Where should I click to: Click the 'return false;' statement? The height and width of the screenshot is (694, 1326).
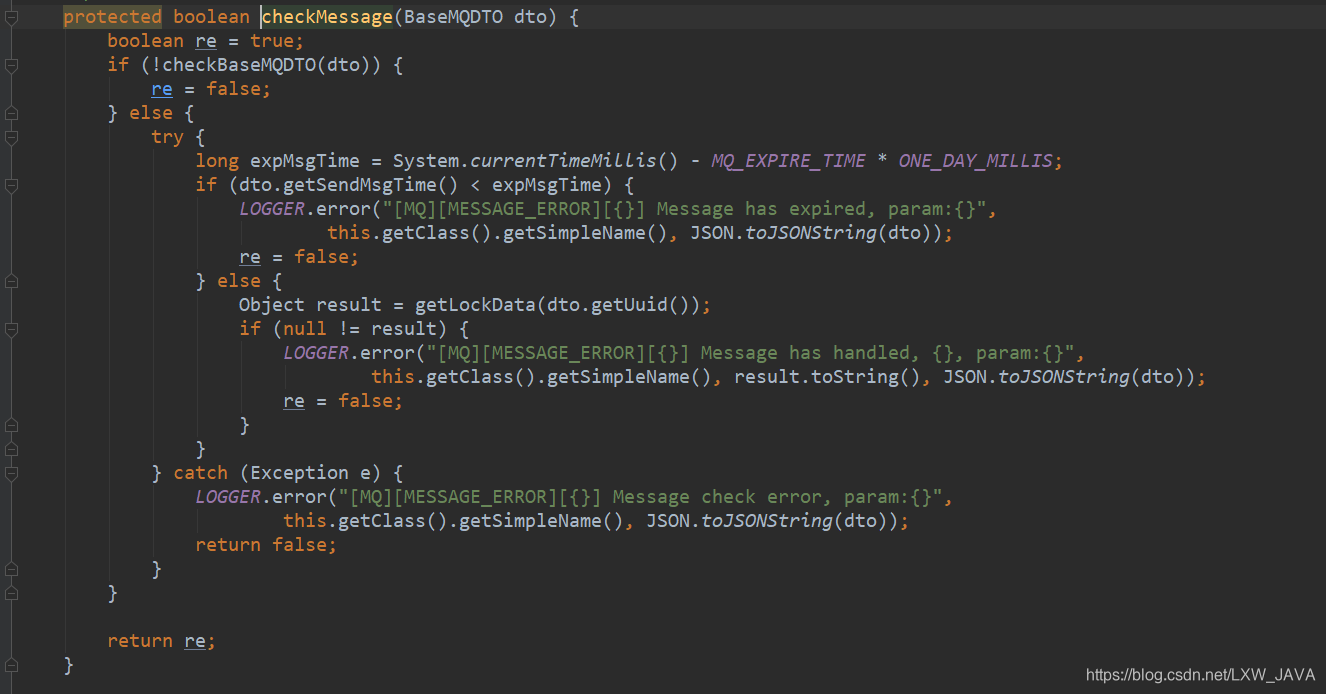point(266,545)
